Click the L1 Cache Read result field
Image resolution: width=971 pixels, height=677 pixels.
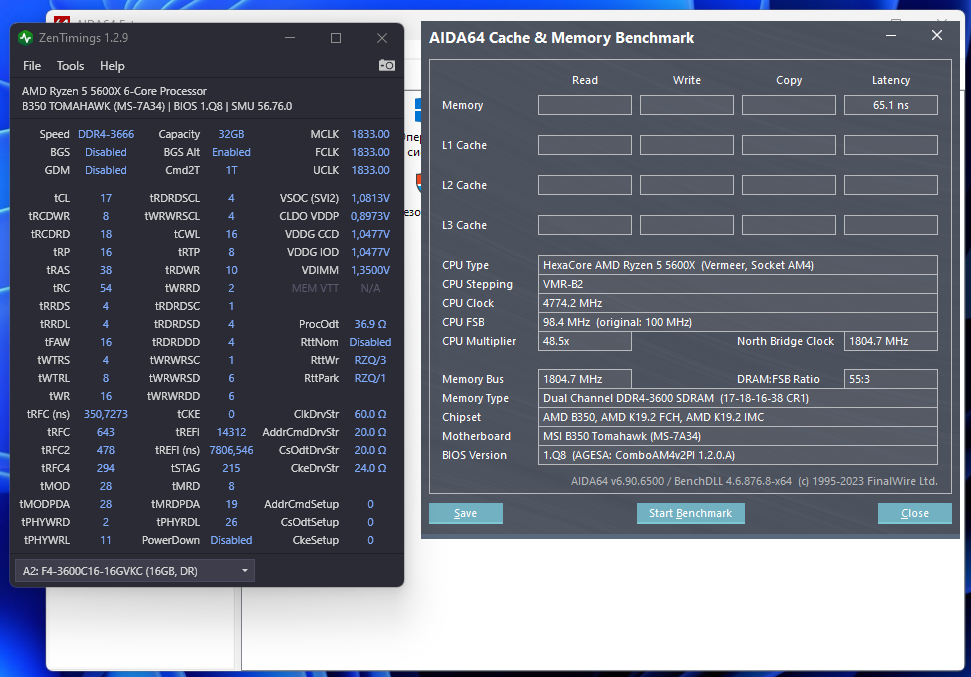click(585, 145)
